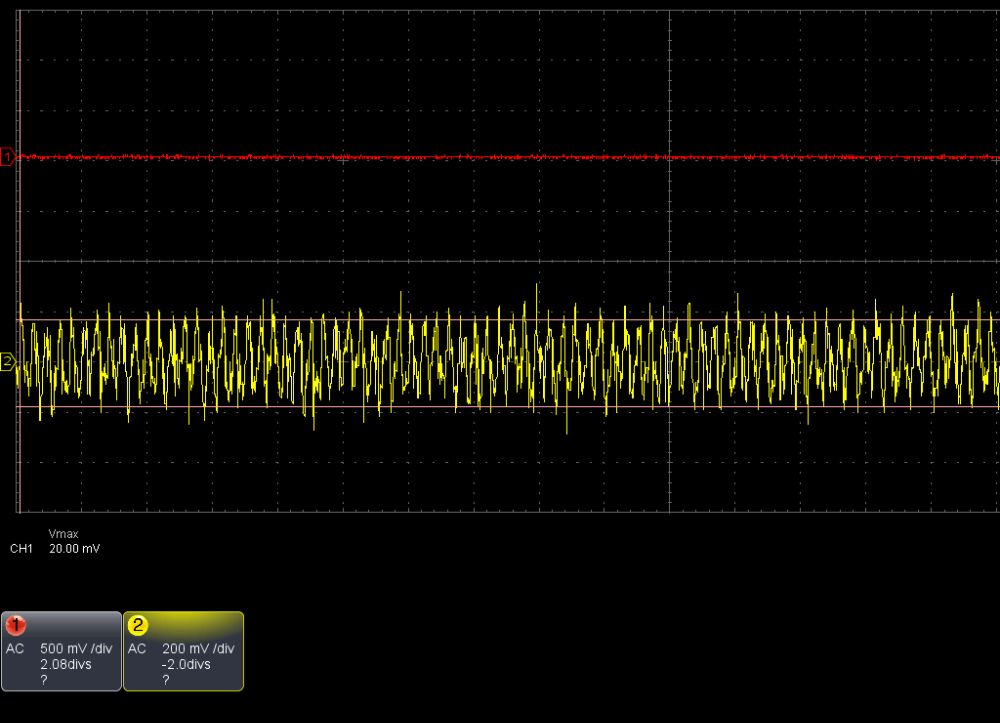The image size is (1000, 723).
Task: Click the -2.0divs offset value
Action: point(186,664)
